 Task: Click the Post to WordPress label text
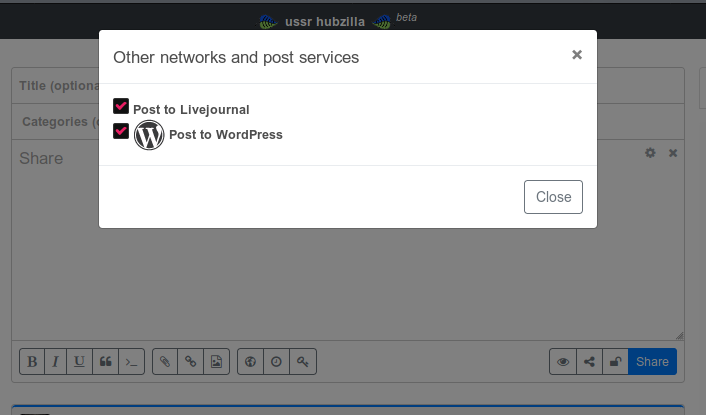226,135
